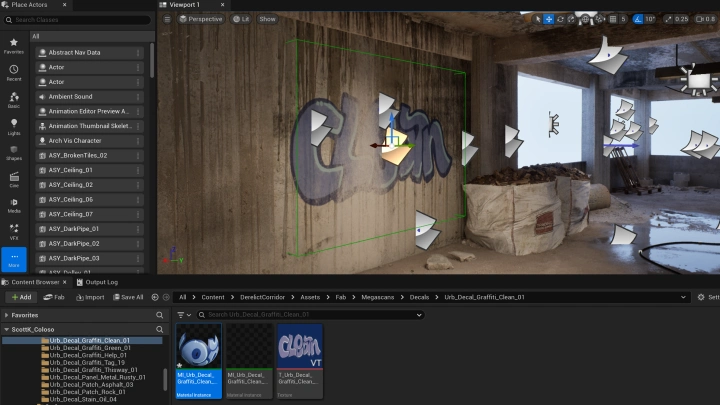This screenshot has width=720, height=405.
Task: Select the Lights category in Place Actors
Action: click(x=14, y=127)
